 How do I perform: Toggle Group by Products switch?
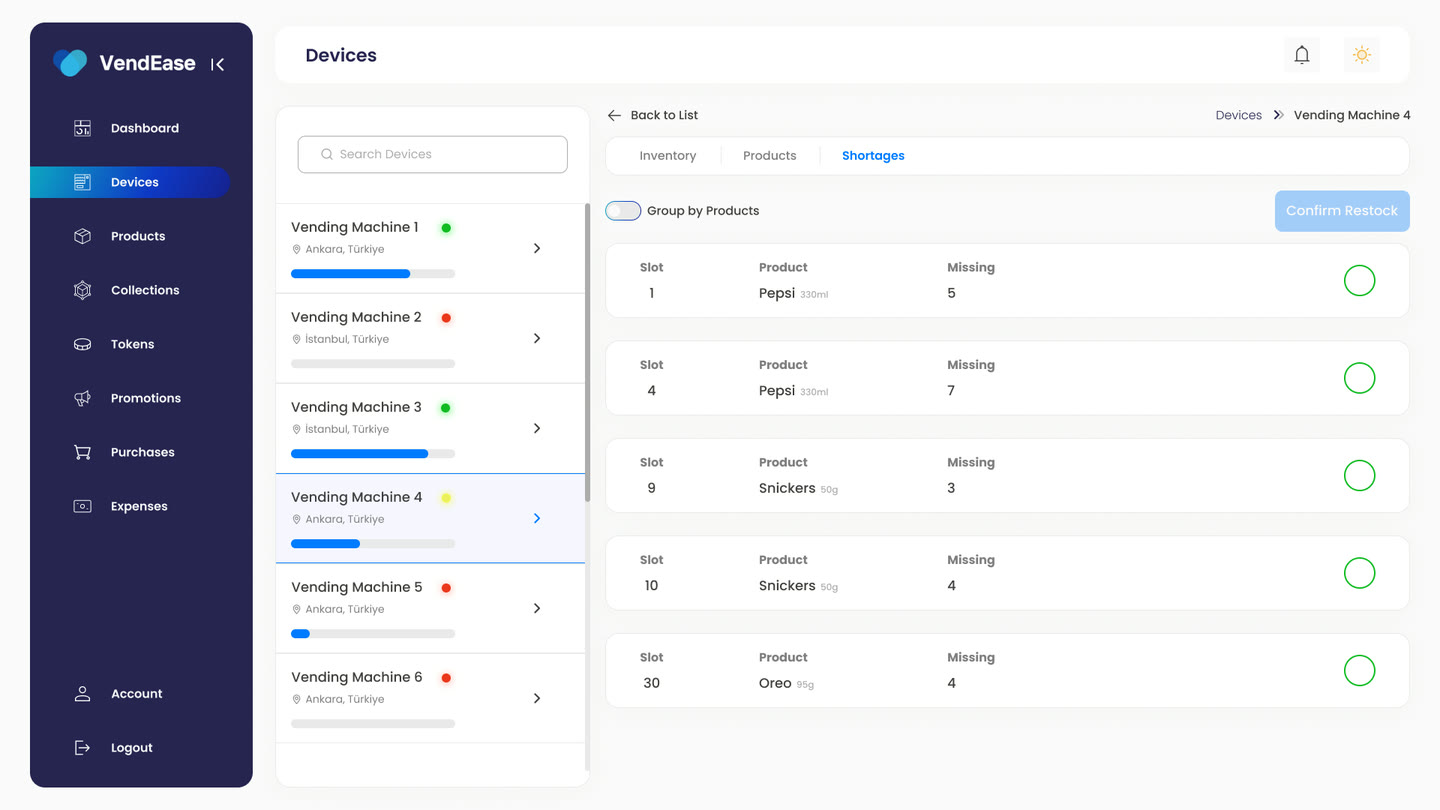point(623,211)
